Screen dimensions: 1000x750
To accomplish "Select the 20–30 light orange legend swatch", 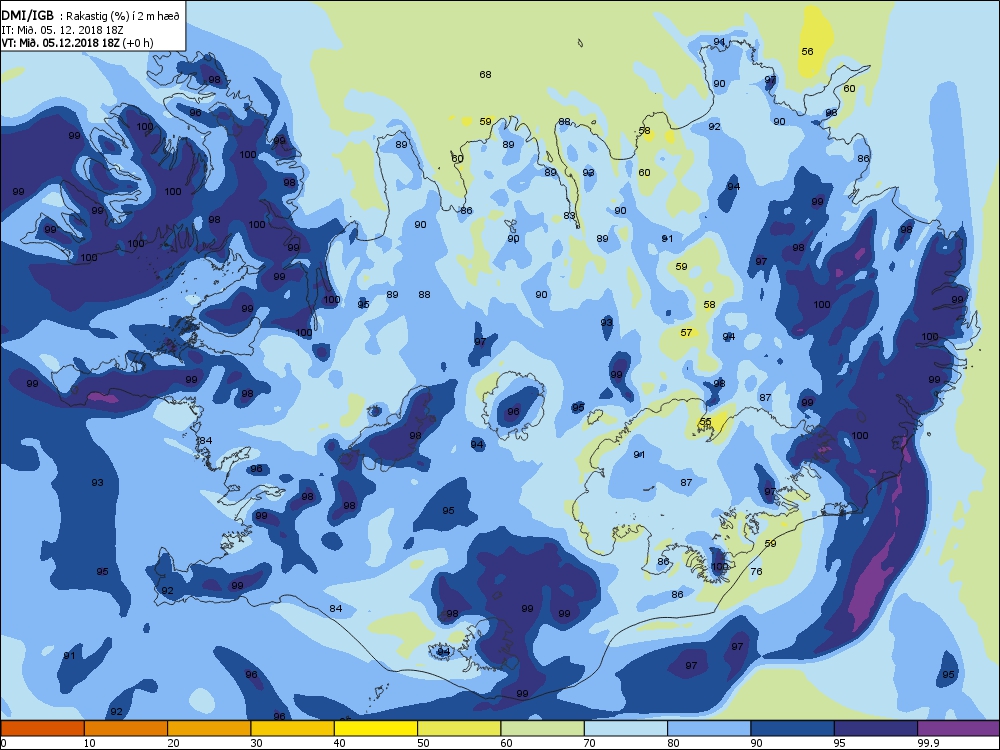I will [x=209, y=728].
